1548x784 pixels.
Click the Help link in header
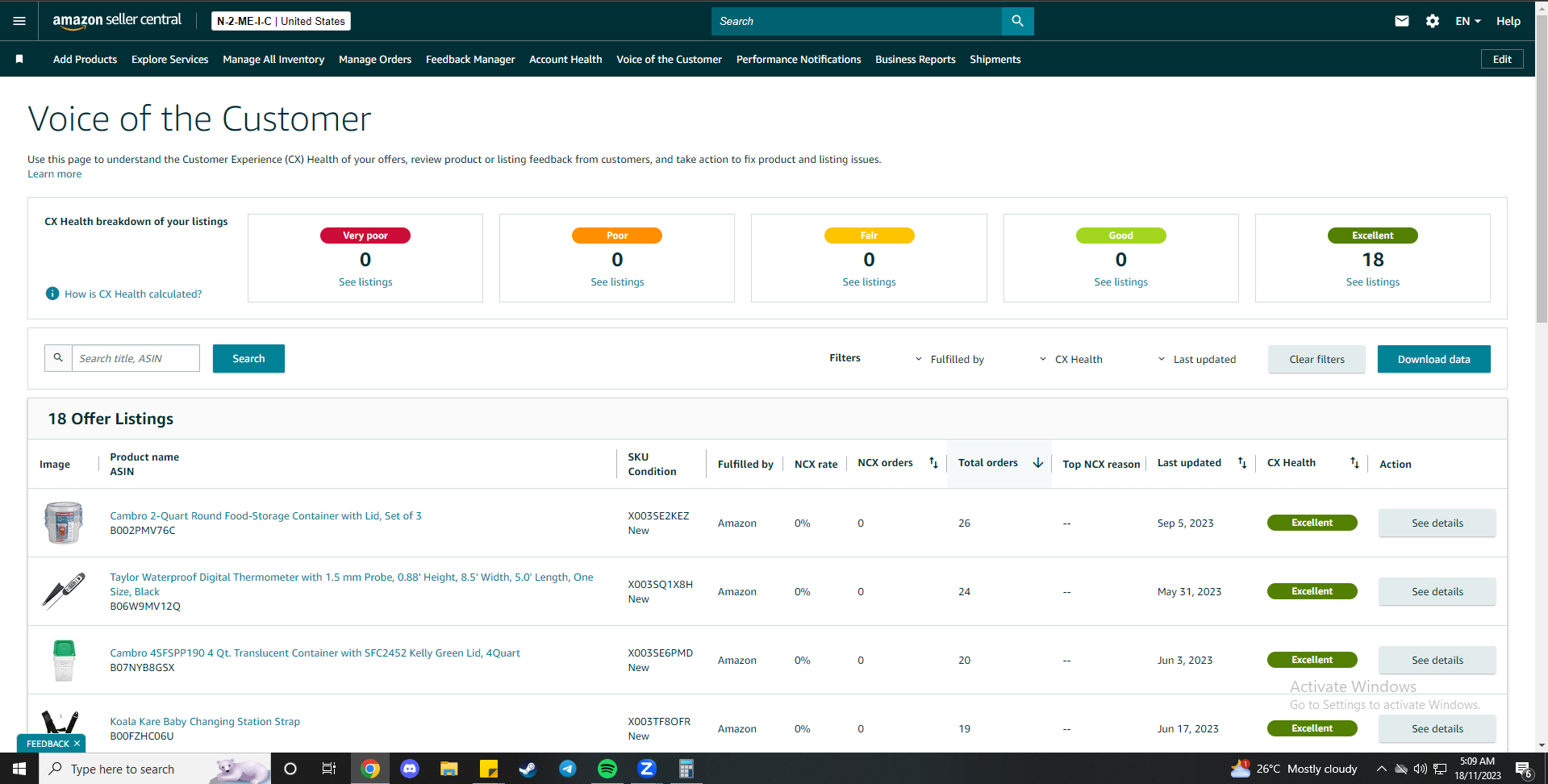1508,21
